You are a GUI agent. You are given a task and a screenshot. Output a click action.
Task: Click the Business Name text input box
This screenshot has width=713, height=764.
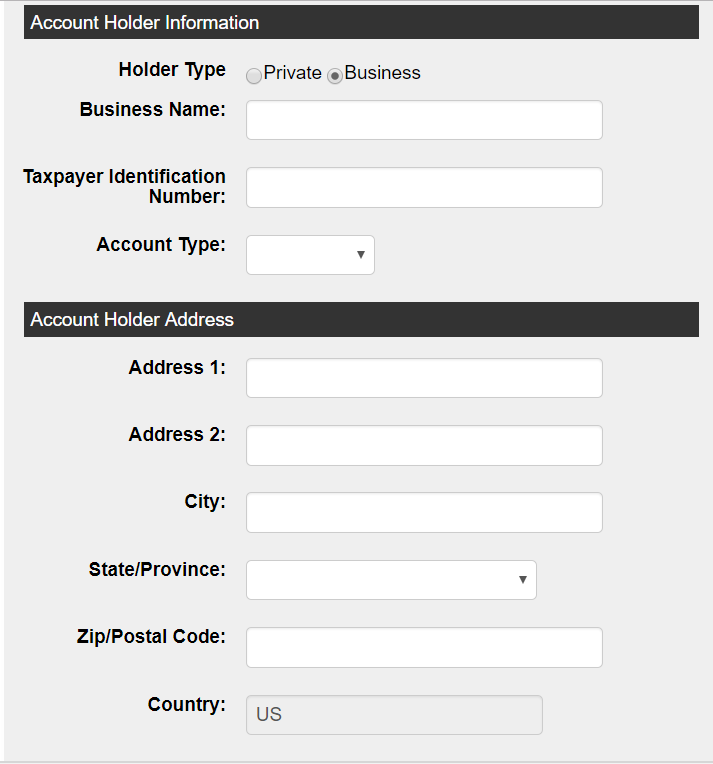(424, 120)
